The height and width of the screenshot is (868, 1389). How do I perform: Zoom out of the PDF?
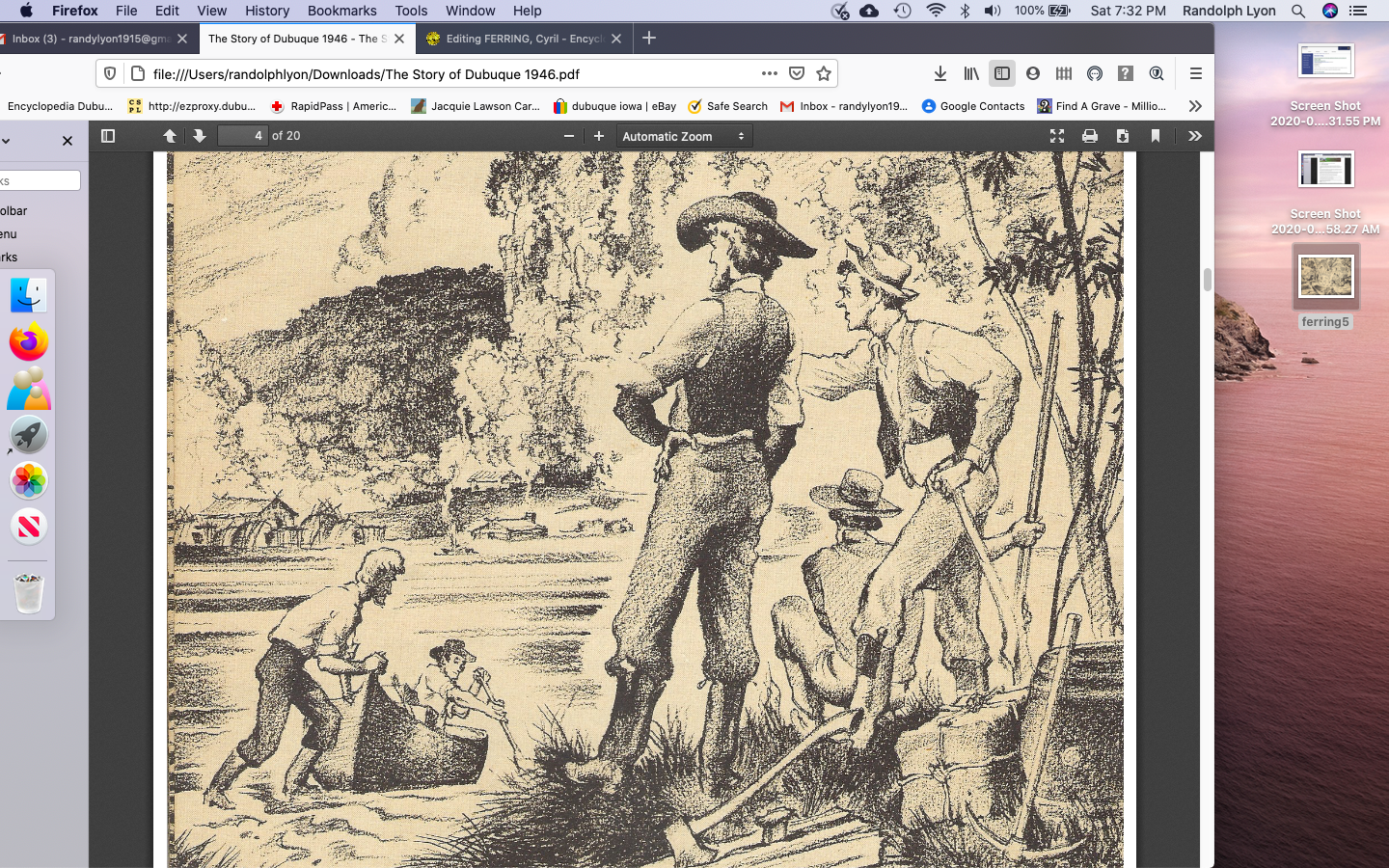[x=569, y=136]
